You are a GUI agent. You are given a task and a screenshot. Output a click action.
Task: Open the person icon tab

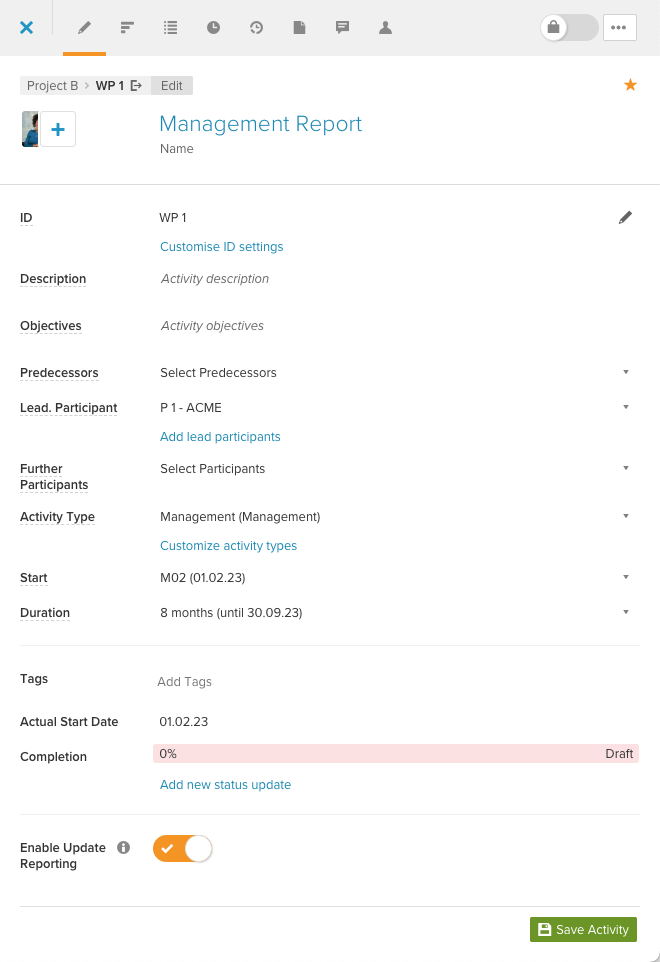(x=385, y=28)
